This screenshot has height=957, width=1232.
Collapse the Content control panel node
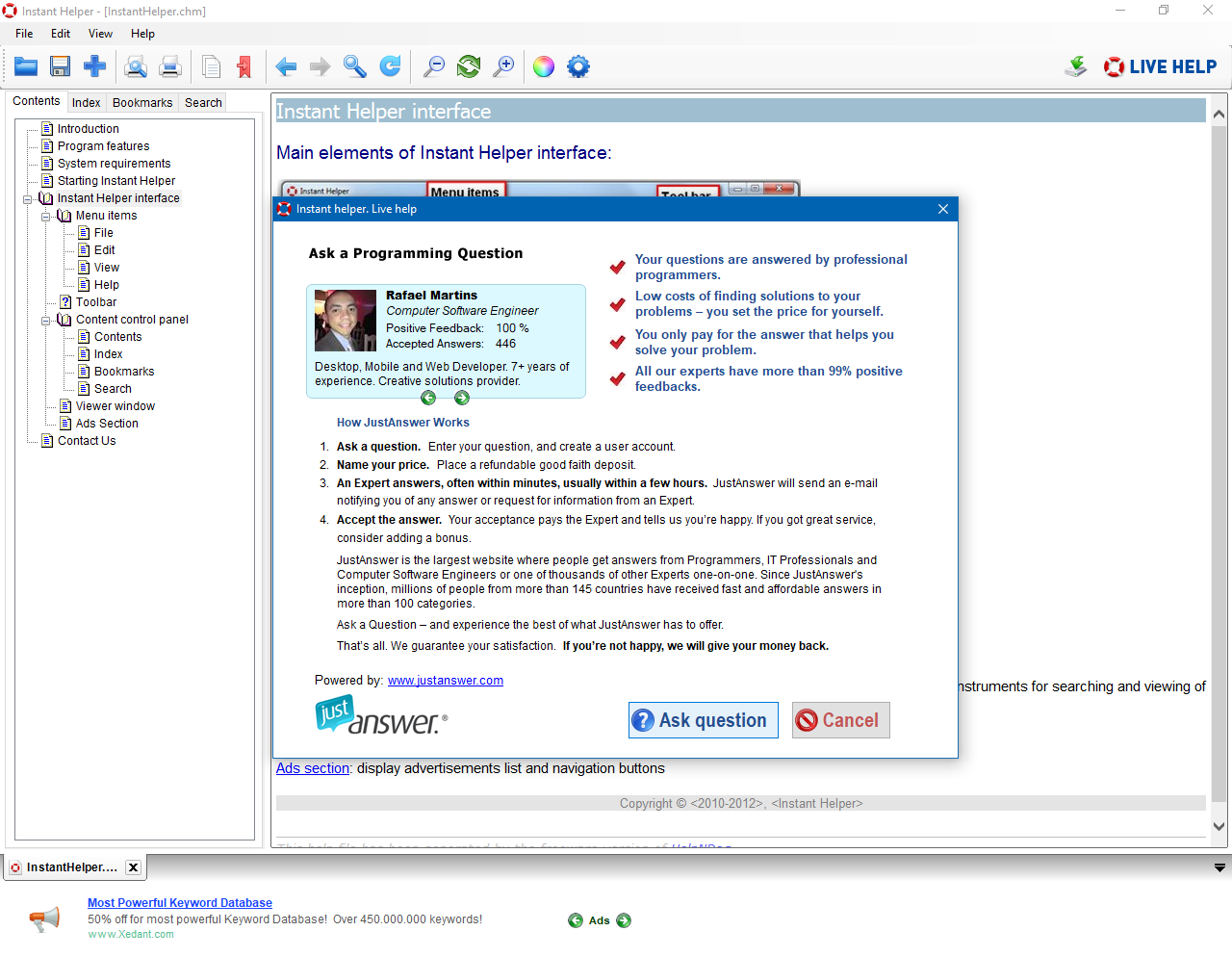(45, 320)
